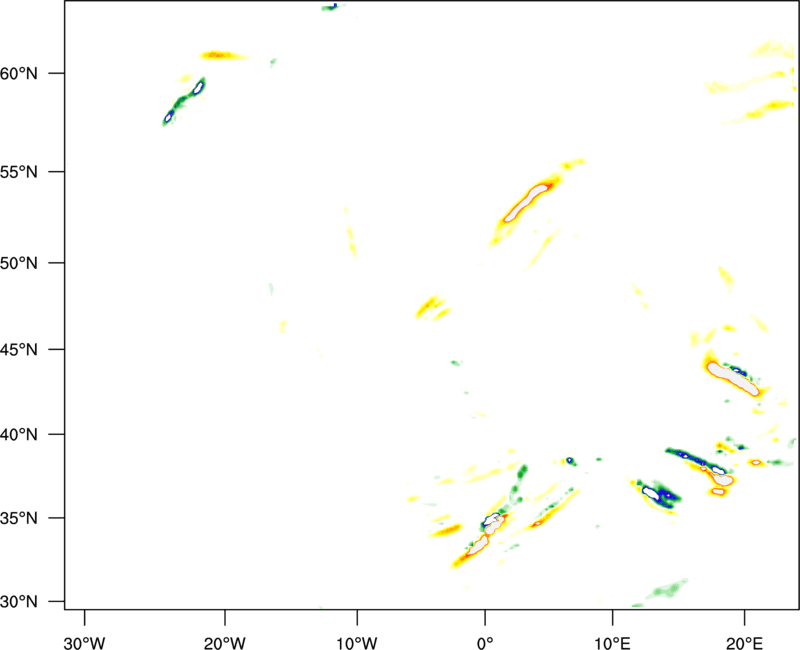
Task: Click the 10°W longitude label
Action: 357,643
